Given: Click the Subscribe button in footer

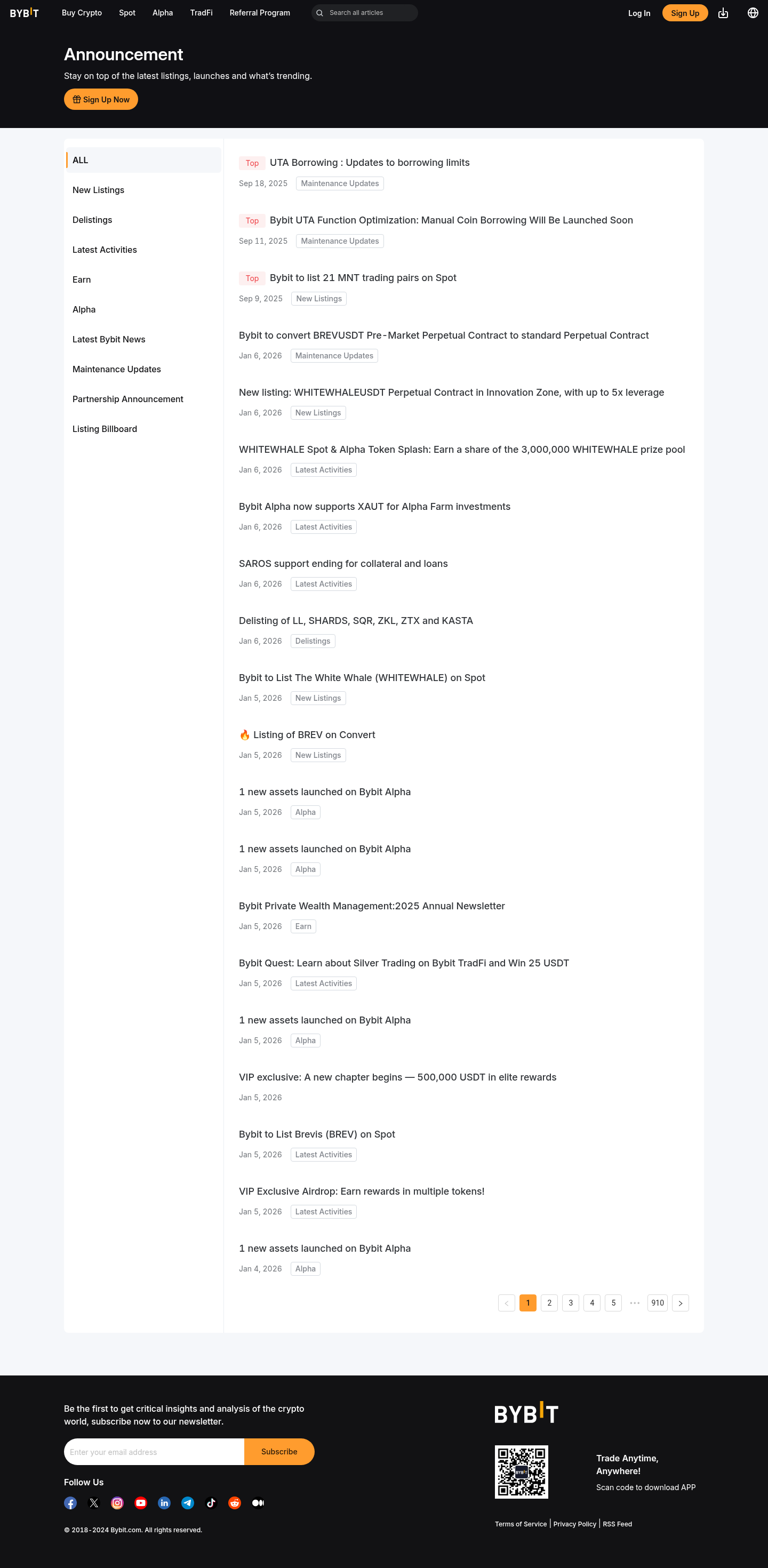Looking at the screenshot, I should [x=279, y=1451].
